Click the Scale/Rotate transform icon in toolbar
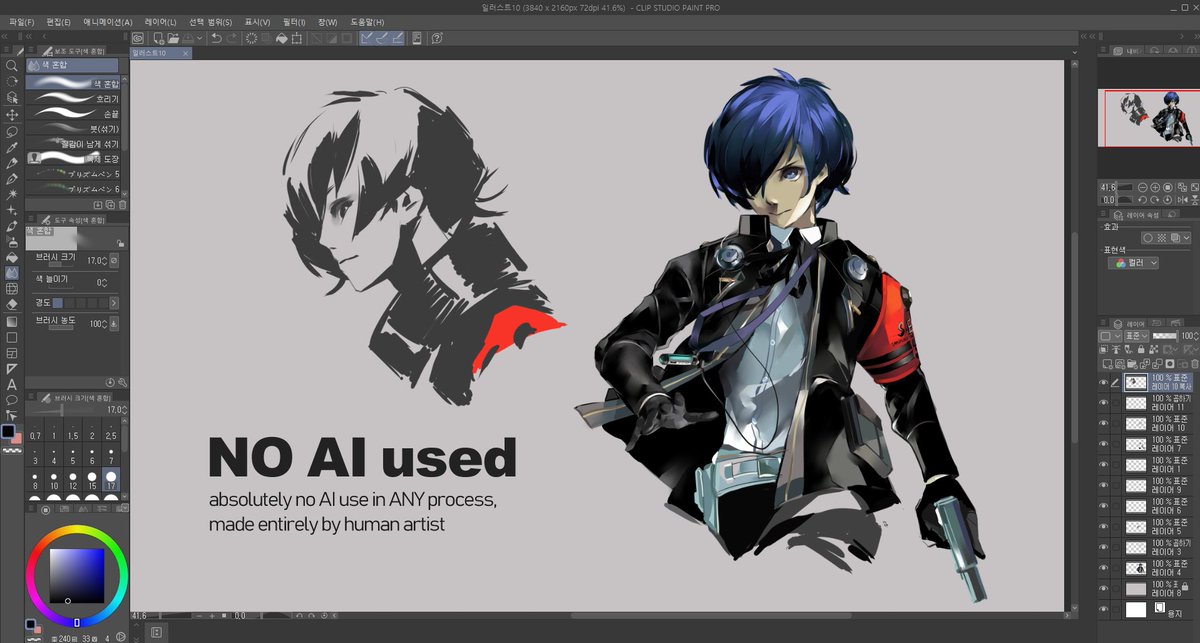1200x643 pixels. click(x=297, y=38)
